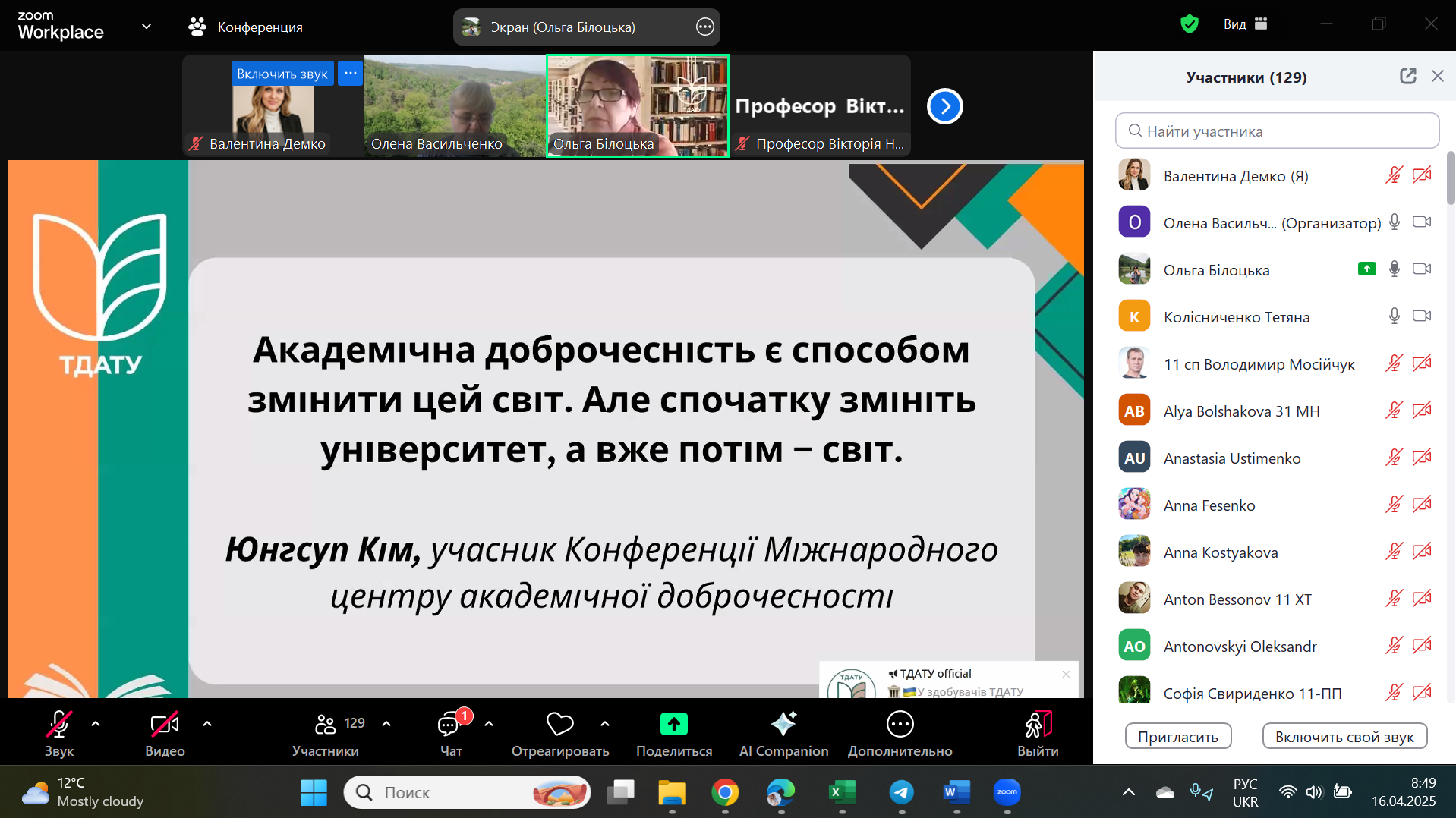Click the Пригласить invite button
This screenshot has width=1456, height=818.
click(1178, 736)
